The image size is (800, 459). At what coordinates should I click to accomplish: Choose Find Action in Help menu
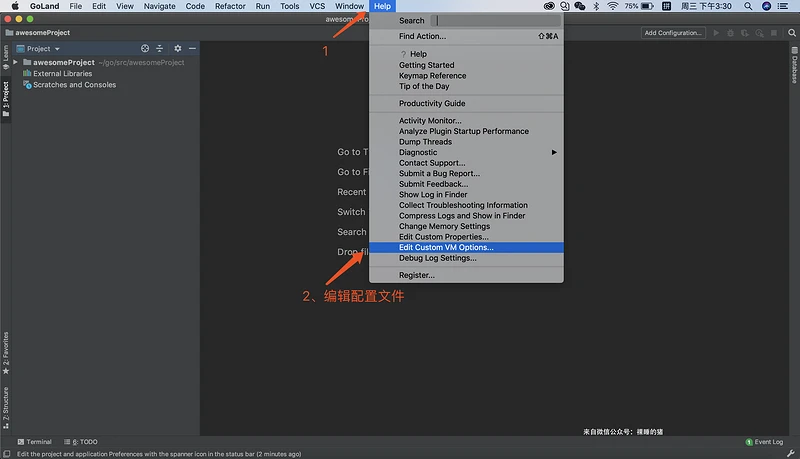click(466, 36)
